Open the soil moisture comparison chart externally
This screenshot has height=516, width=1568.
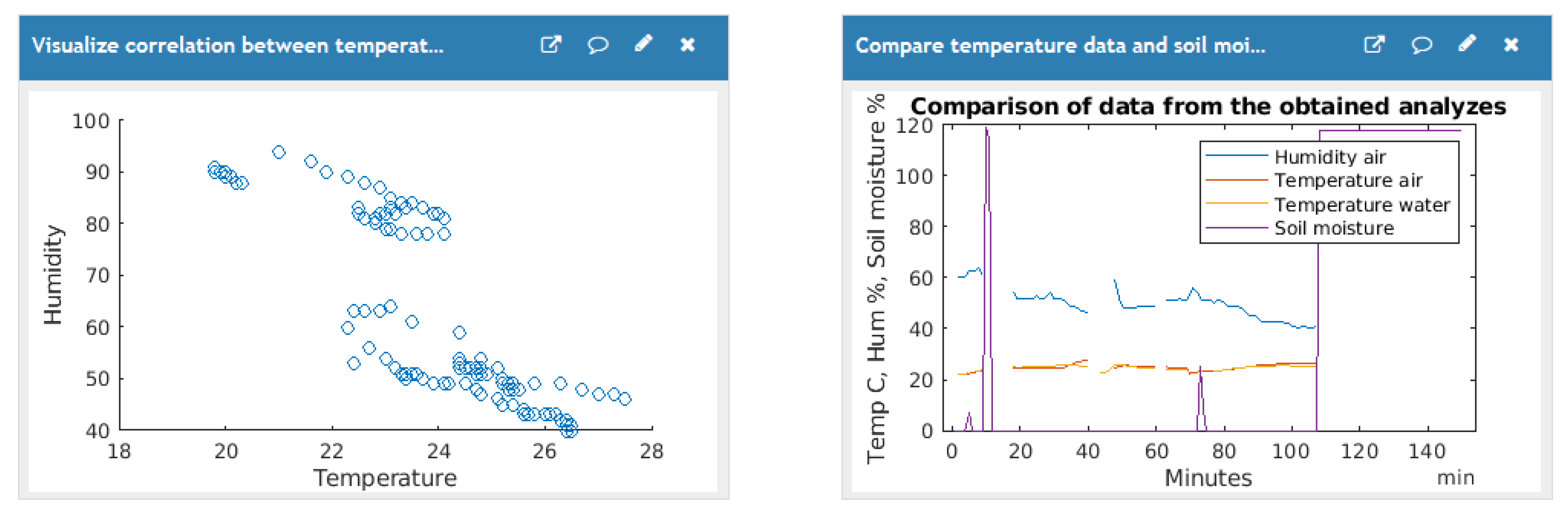[x=1374, y=44]
